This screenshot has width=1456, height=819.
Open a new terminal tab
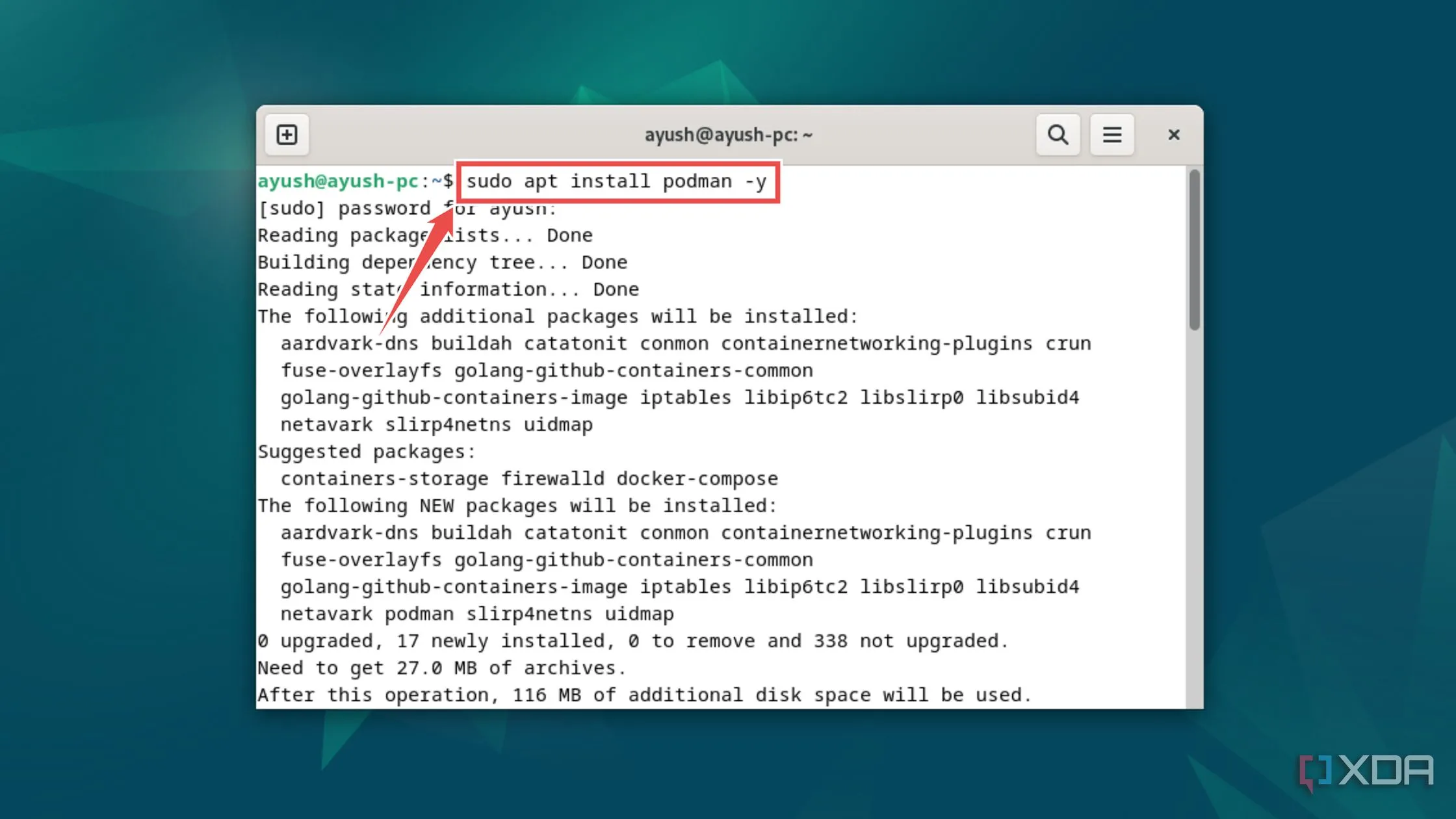coord(287,135)
